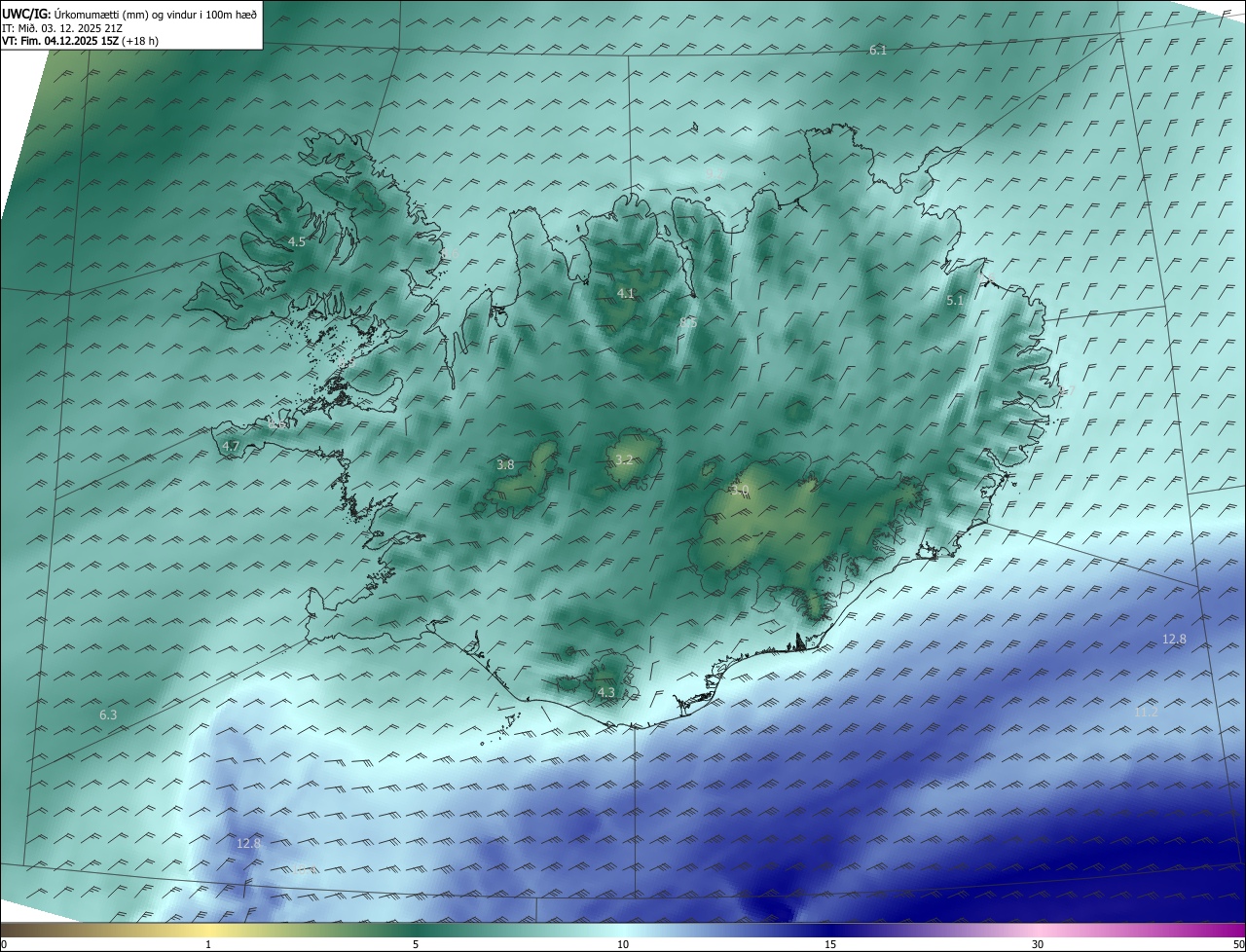Image resolution: width=1246 pixels, height=952 pixels.
Task: Click the 12.8 value below the 6.3 label
Action: (249, 843)
